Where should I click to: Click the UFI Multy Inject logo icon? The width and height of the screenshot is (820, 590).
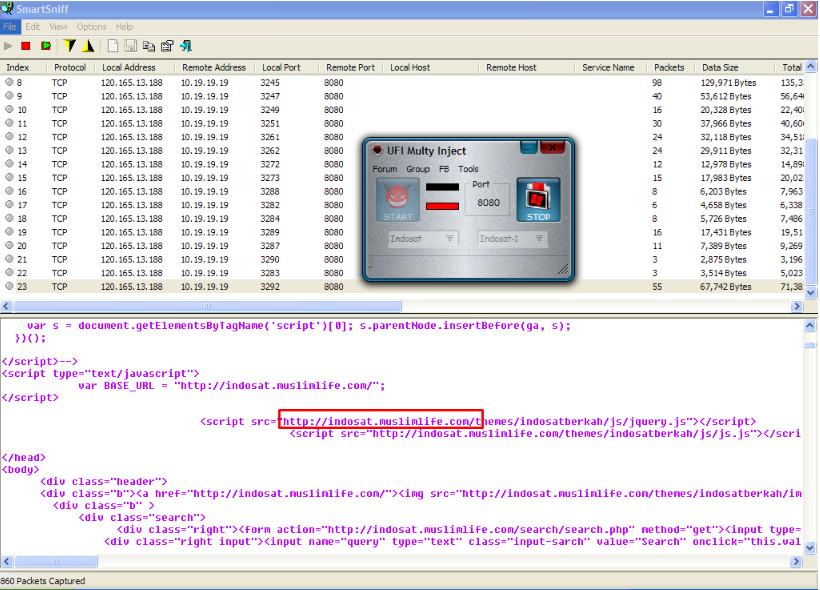tap(377, 151)
